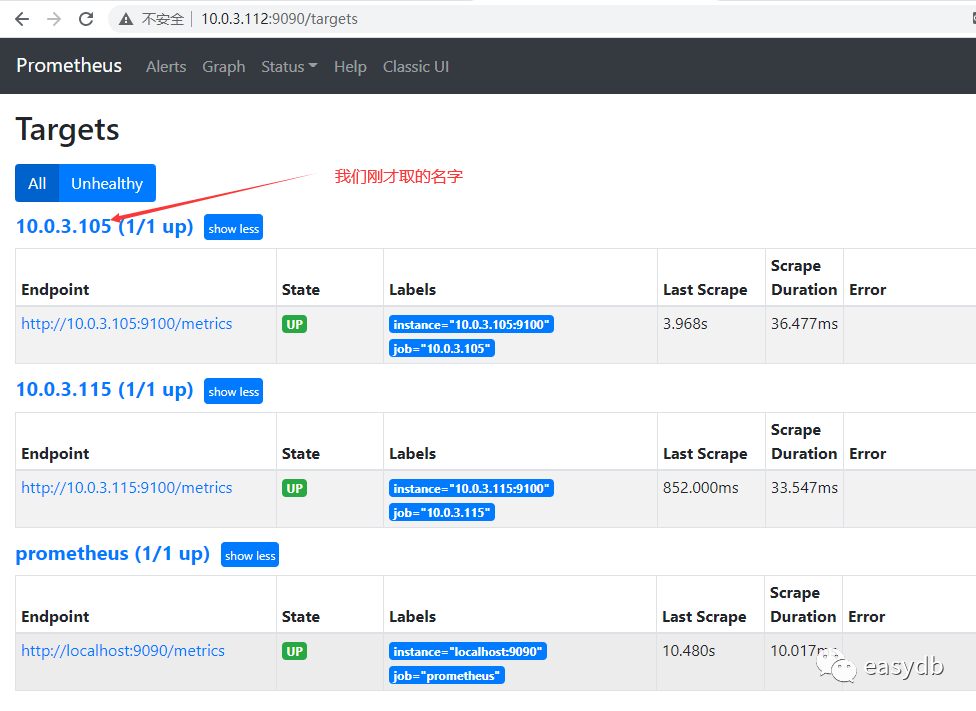Open the 10.0.3.115:9100 metrics endpoint

(127, 488)
